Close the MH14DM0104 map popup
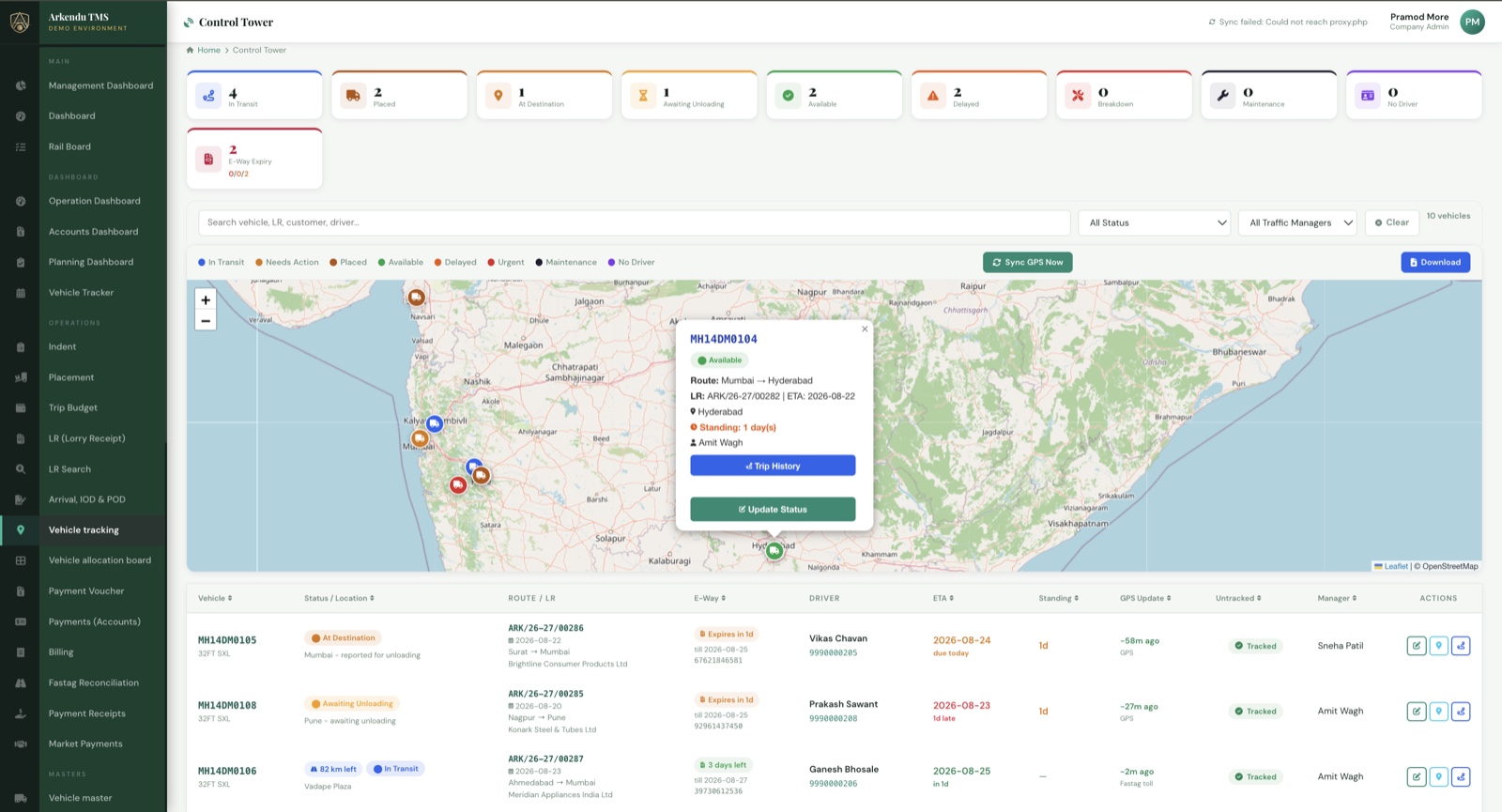The height and width of the screenshot is (812, 1502). (x=865, y=329)
